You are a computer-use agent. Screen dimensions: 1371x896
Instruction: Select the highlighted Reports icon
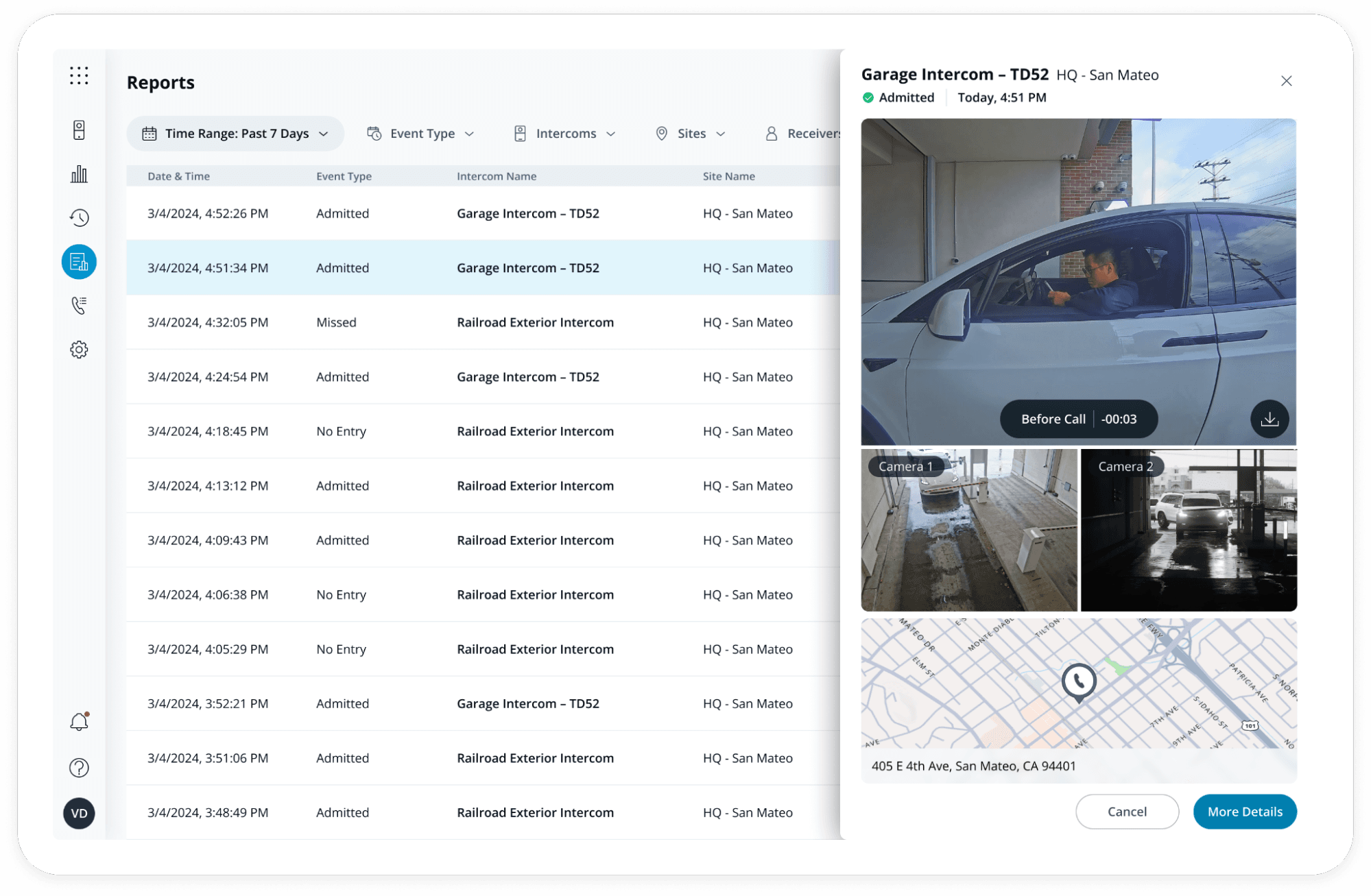[79, 261]
